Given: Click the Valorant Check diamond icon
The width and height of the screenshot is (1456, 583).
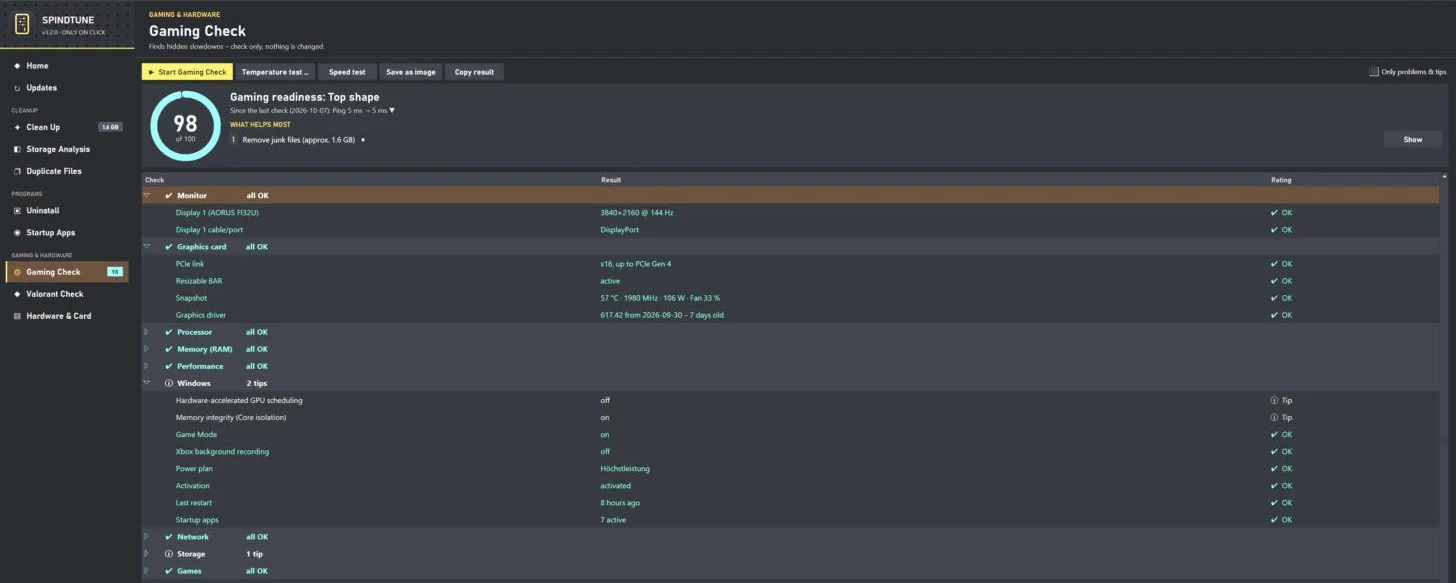Looking at the screenshot, I should tap(17, 294).
